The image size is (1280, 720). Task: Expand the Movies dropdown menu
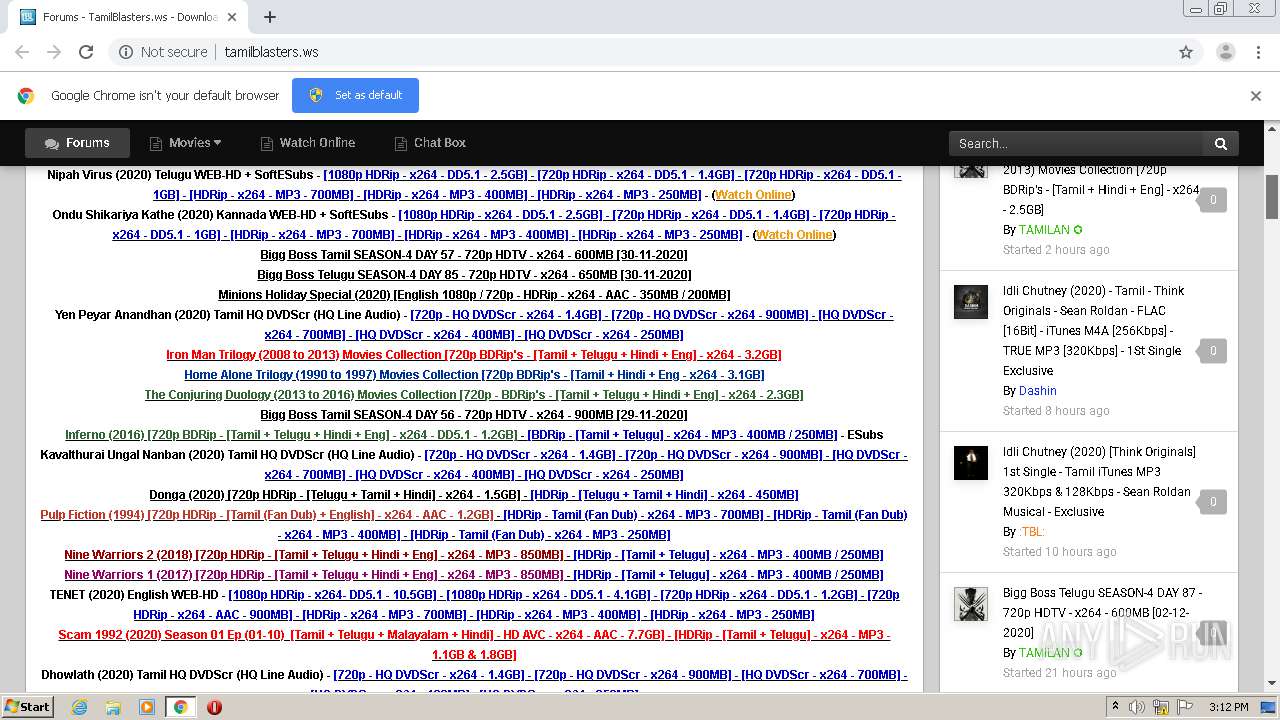coord(185,143)
